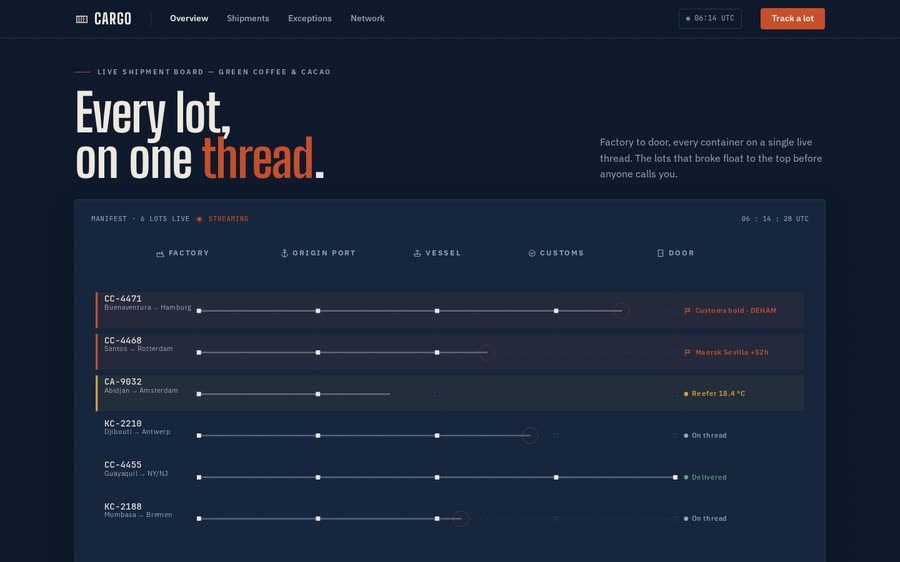Click the Reefer 18.4 °C status

coord(714,394)
